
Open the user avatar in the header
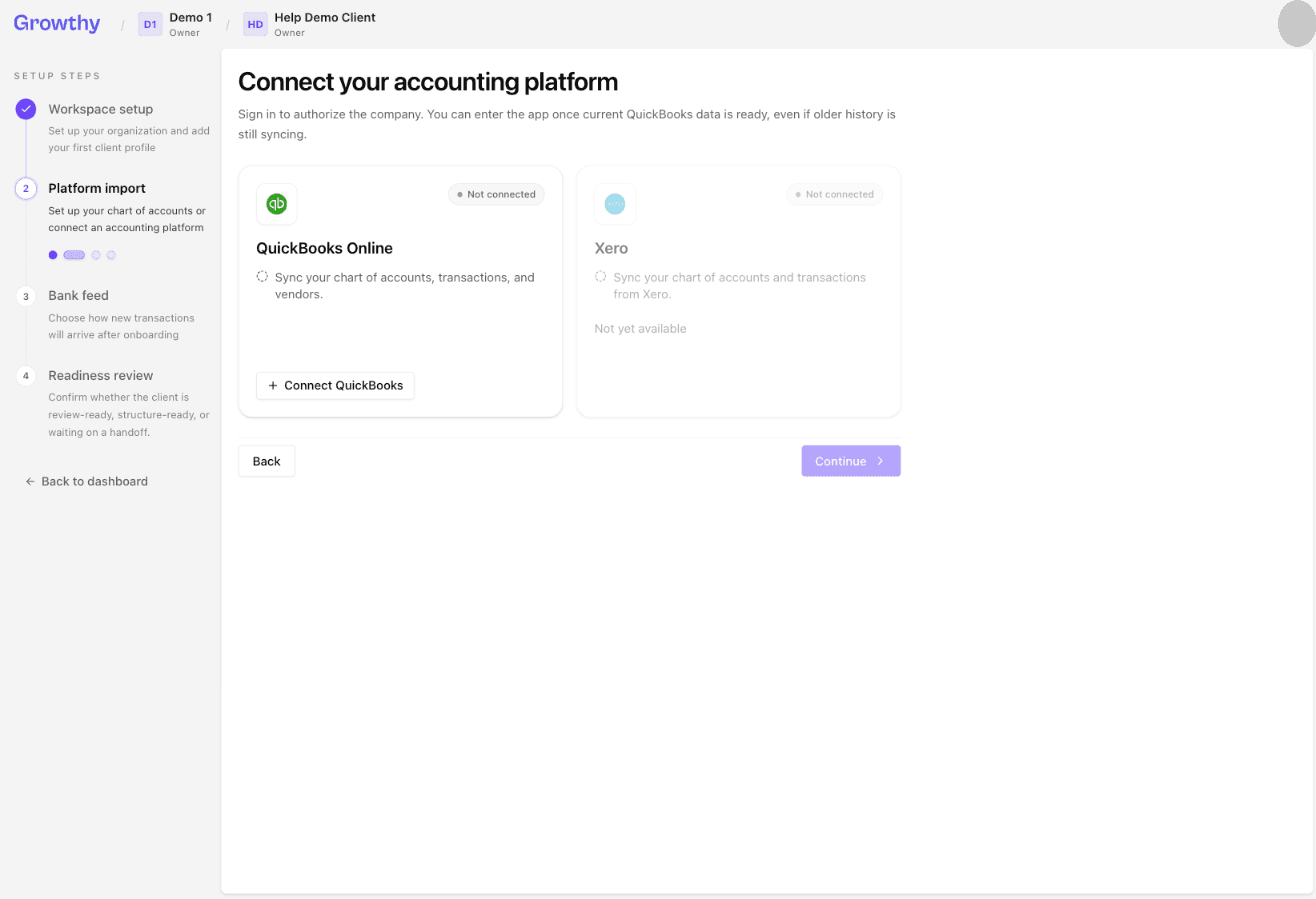(1297, 24)
